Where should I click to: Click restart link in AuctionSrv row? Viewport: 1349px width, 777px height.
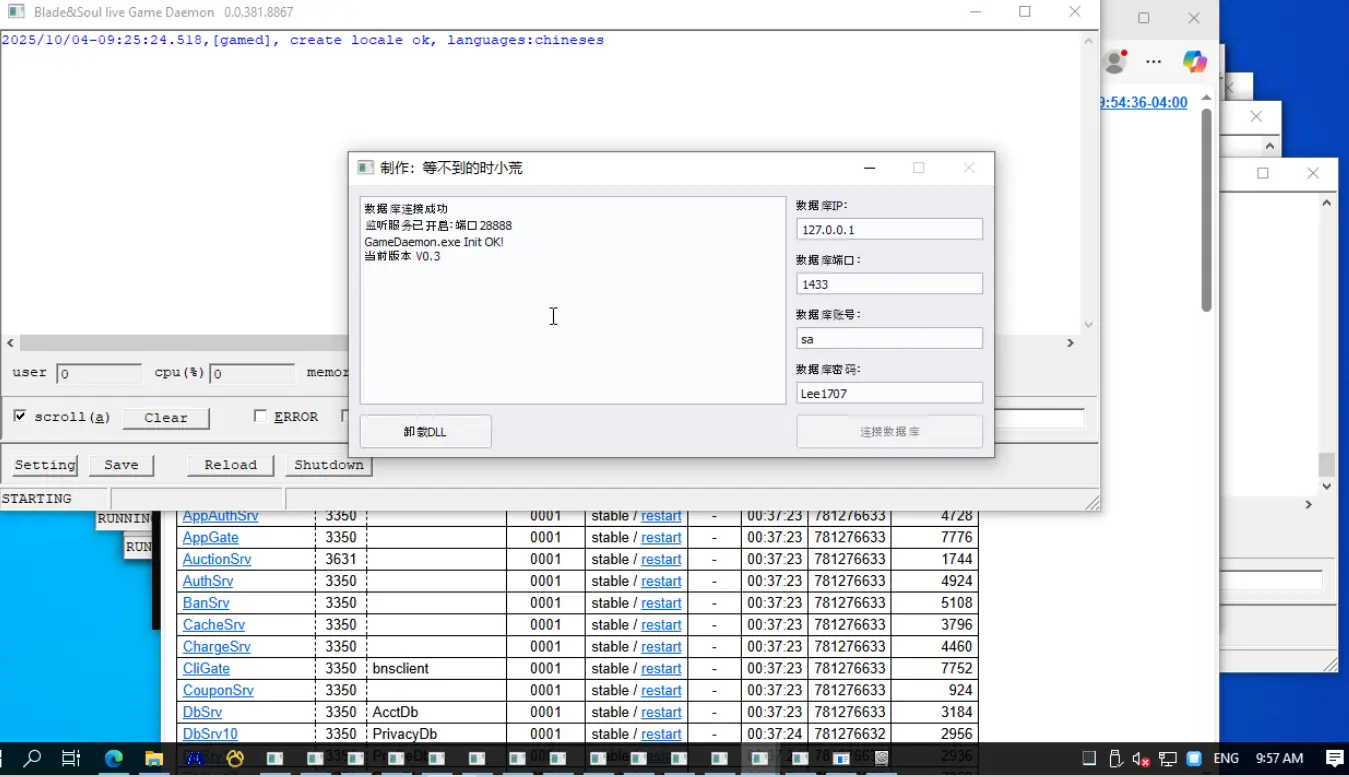click(661, 560)
